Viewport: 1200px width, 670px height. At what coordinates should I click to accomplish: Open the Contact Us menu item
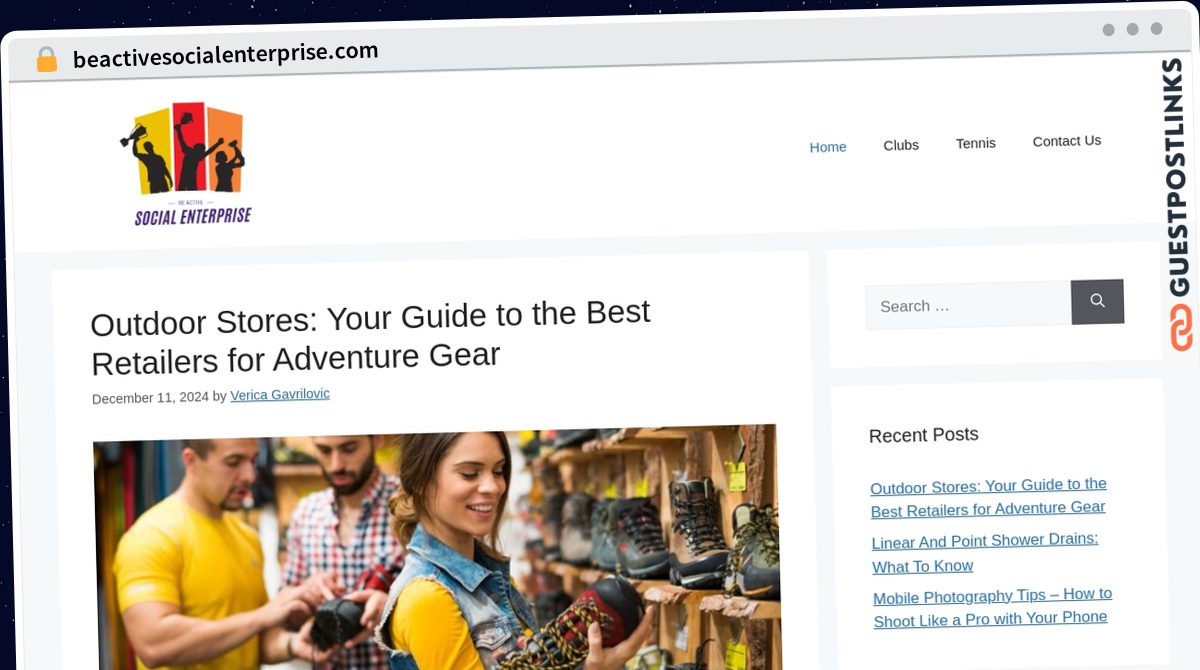pyautogui.click(x=1066, y=141)
